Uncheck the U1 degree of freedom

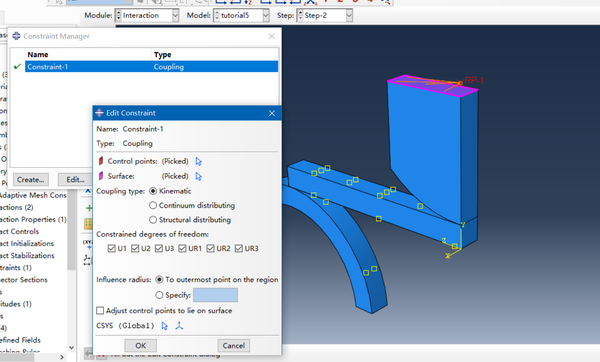tap(111, 249)
